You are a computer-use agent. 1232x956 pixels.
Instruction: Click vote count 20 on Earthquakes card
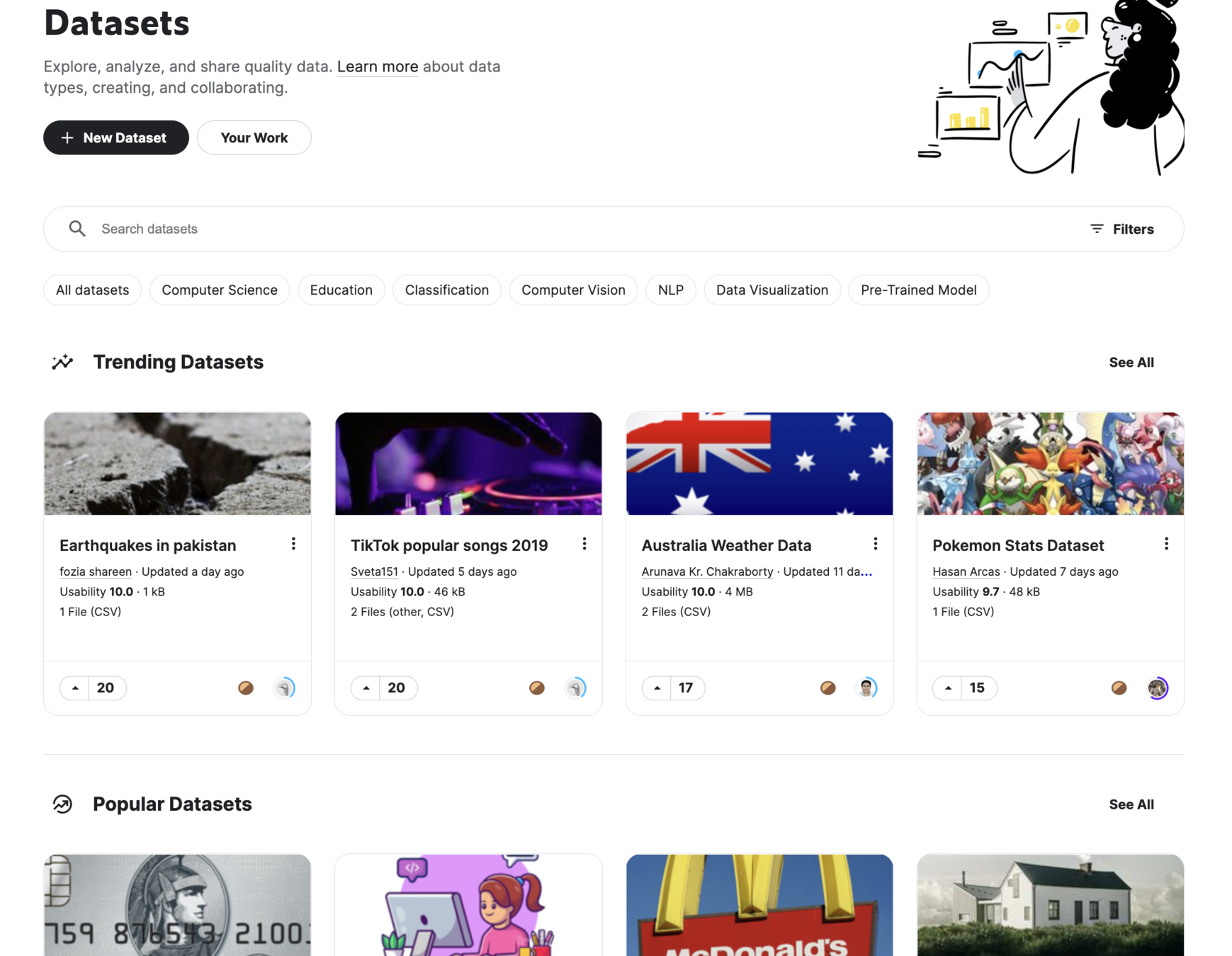click(x=106, y=688)
